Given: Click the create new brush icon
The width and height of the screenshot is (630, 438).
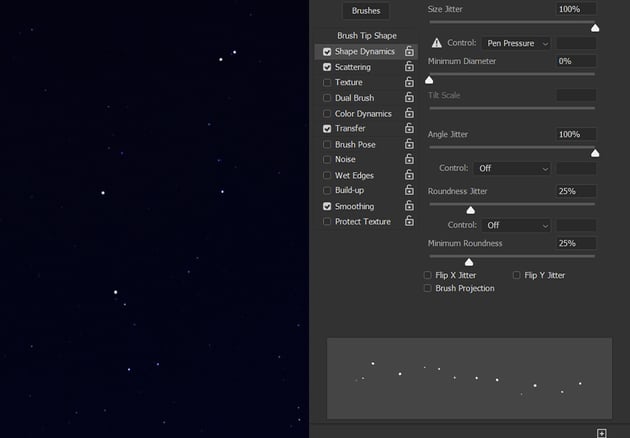Looking at the screenshot, I should [x=601, y=433].
